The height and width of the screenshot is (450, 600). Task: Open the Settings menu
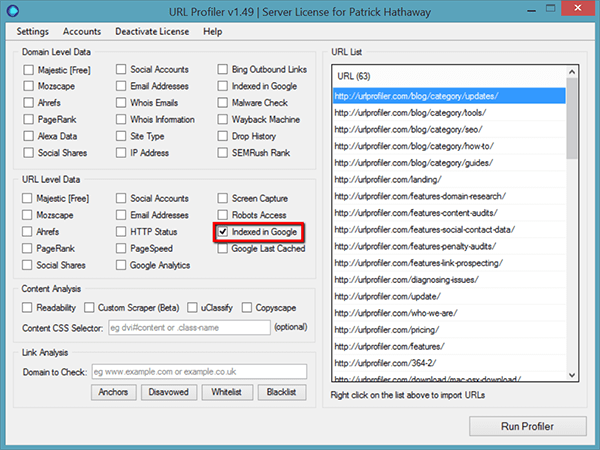pos(33,31)
